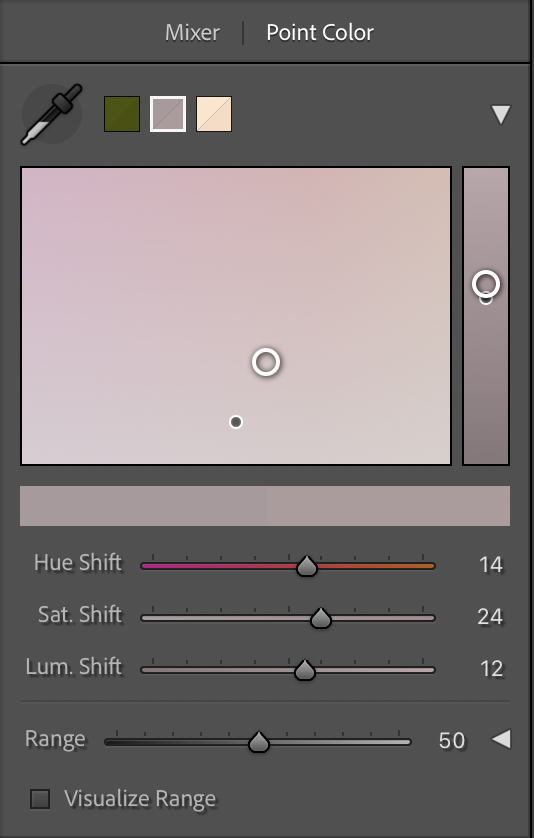
Task: Open the Point Color tab
Action: click(320, 33)
